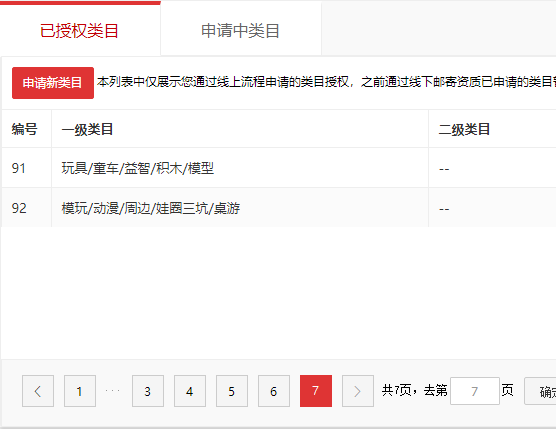556x429 pixels.
Task: Jump to page 4
Action: click(190, 391)
